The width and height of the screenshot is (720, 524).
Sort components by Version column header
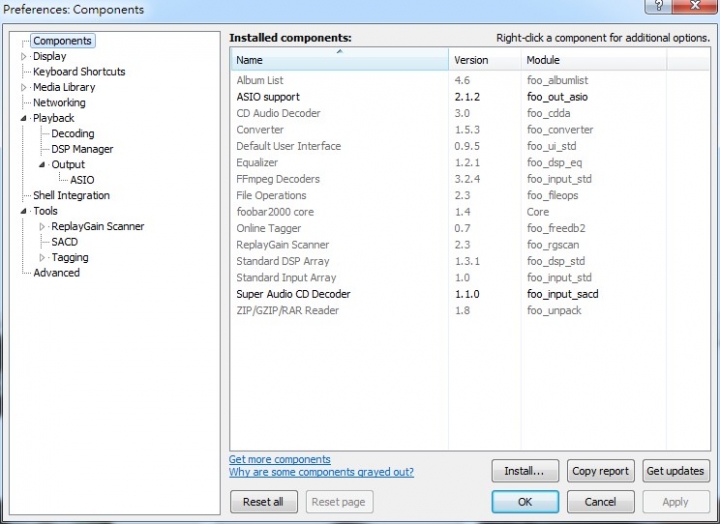(485, 60)
